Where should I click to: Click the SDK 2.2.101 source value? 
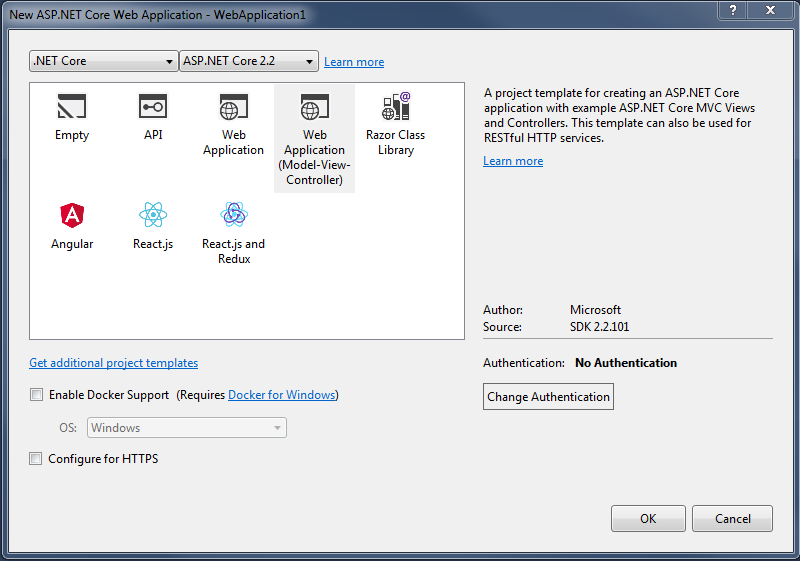point(599,327)
